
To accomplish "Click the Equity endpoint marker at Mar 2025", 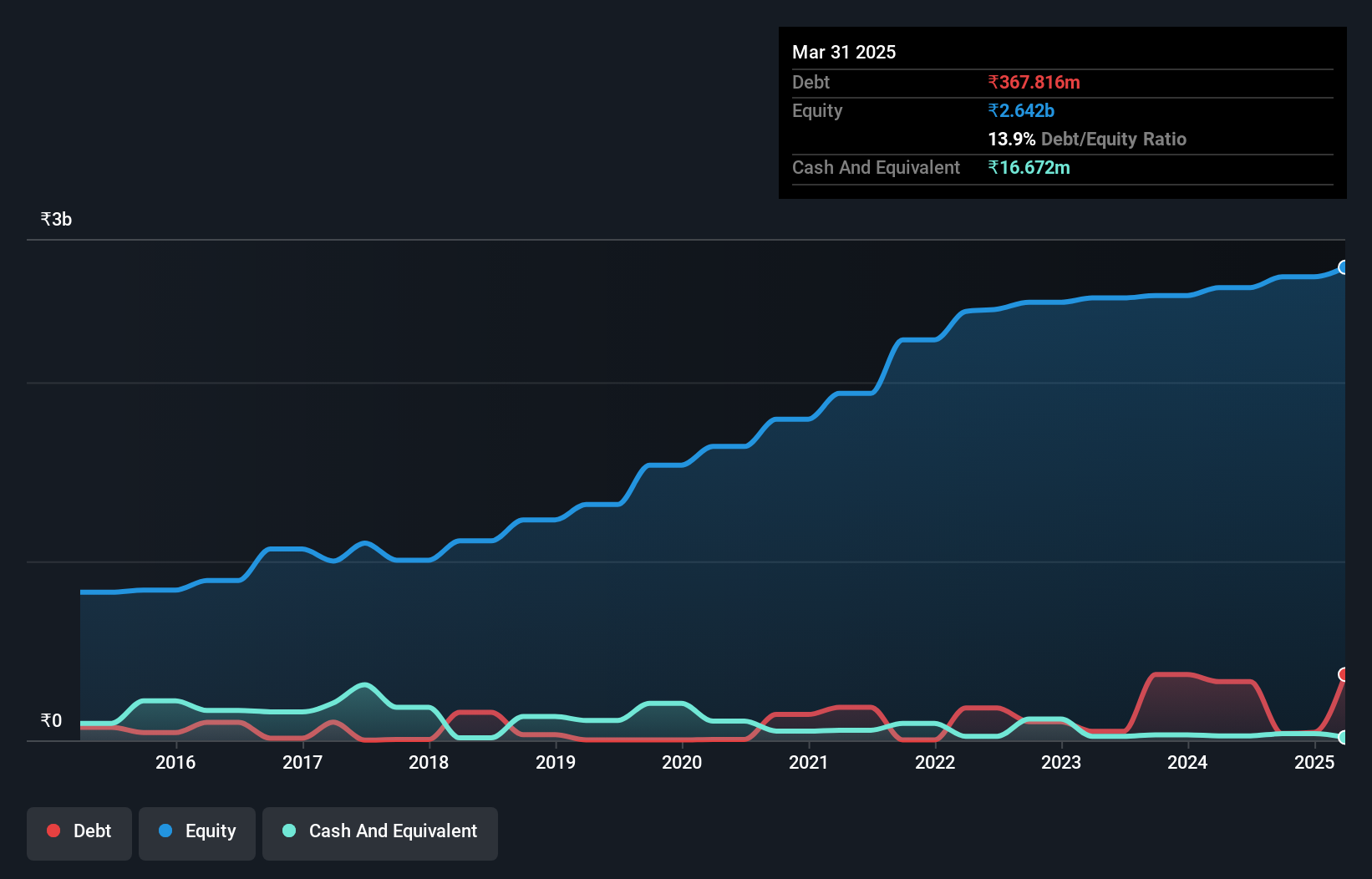I will [x=1344, y=267].
